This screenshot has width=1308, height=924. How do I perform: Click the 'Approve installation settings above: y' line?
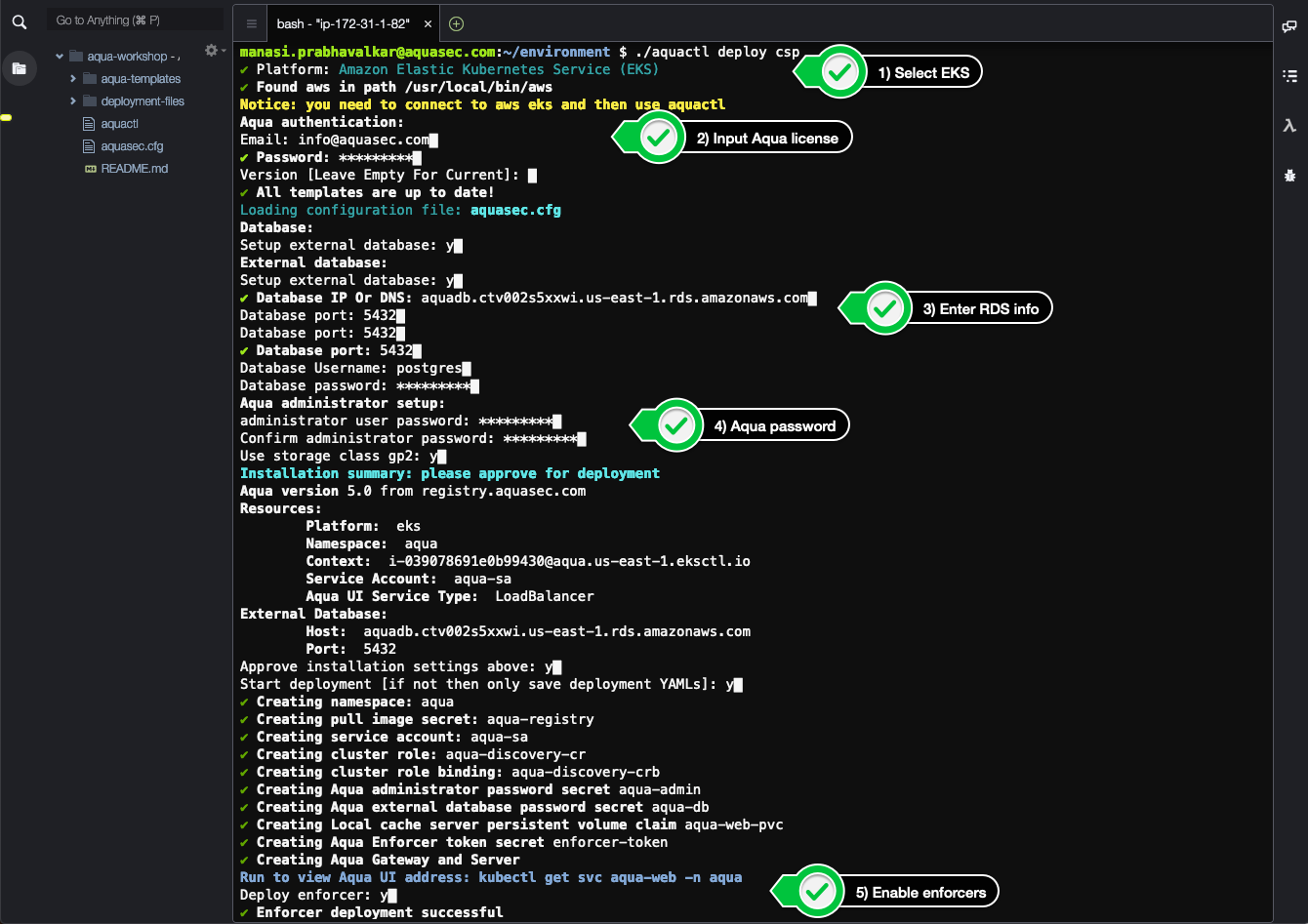[x=400, y=666]
